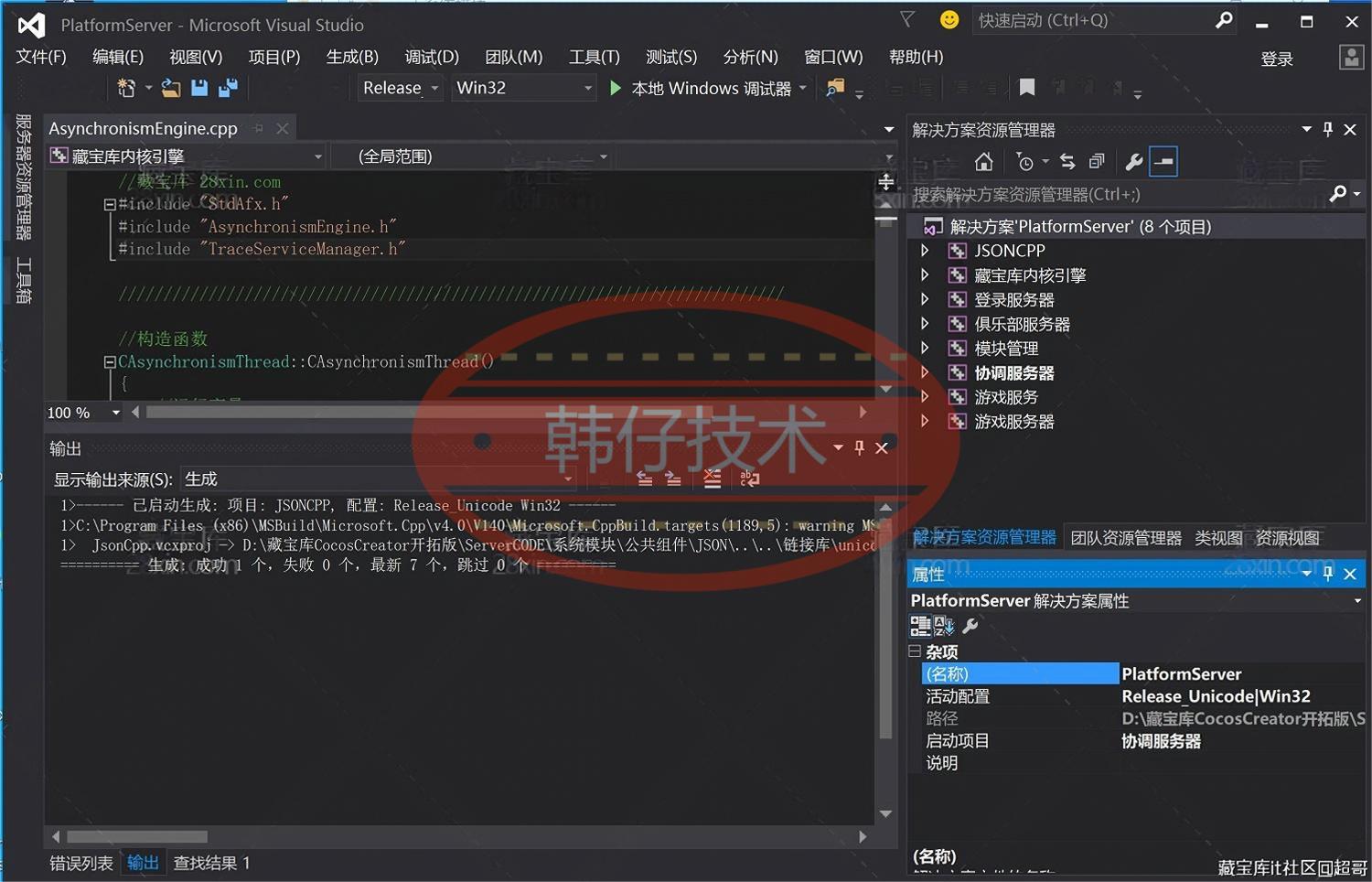Open the 工具(T) tools menu
Image resolution: width=1372 pixels, height=882 pixels.
click(595, 57)
